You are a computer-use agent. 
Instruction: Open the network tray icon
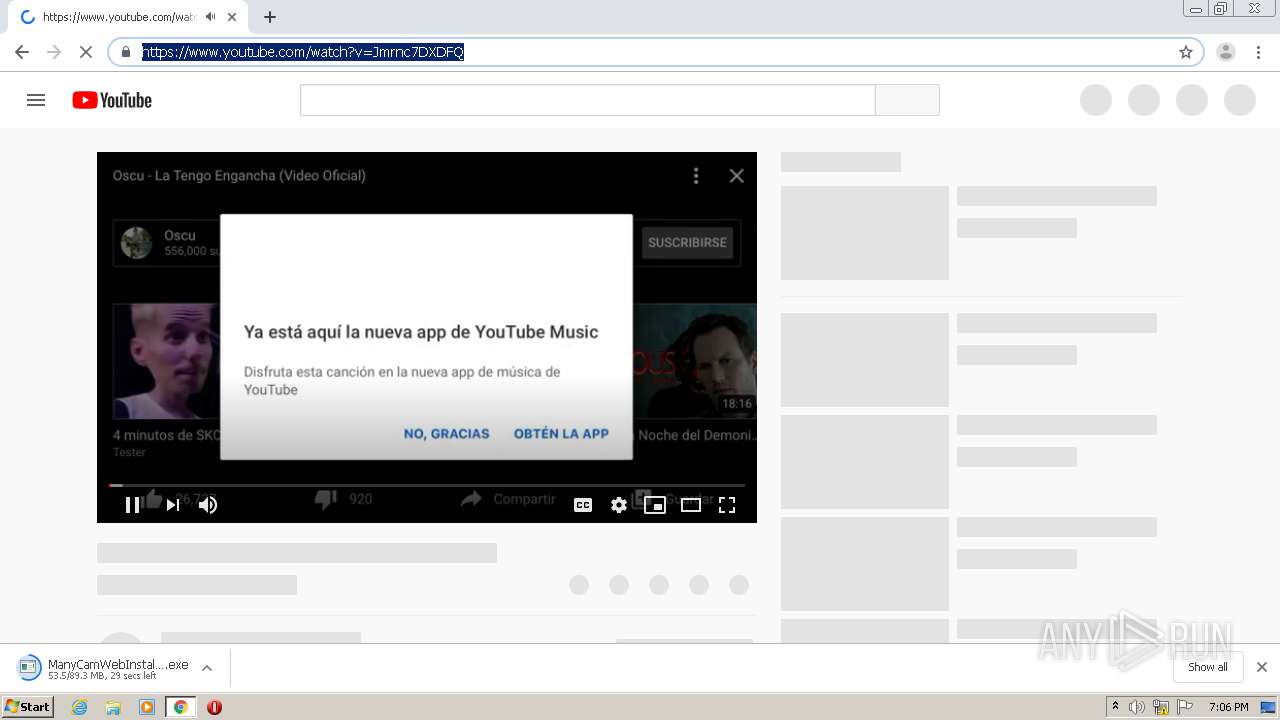tap(1161, 707)
